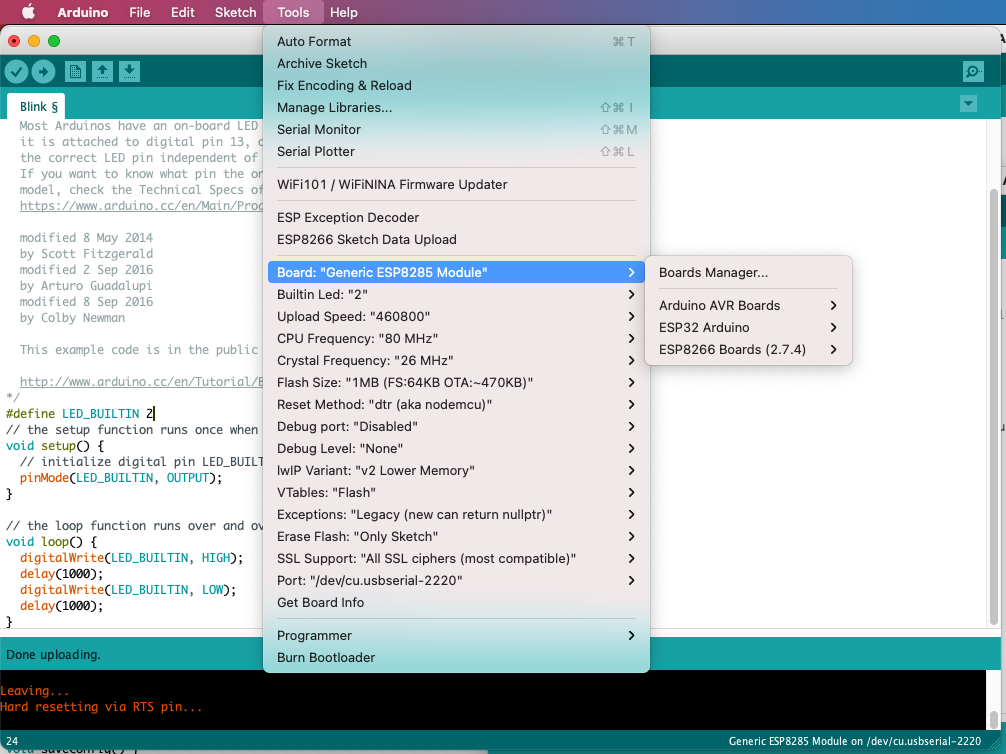The width and height of the screenshot is (1006, 754).
Task: Open the arduino.cc/en/Main/Prod link in code
Action: tap(141, 206)
